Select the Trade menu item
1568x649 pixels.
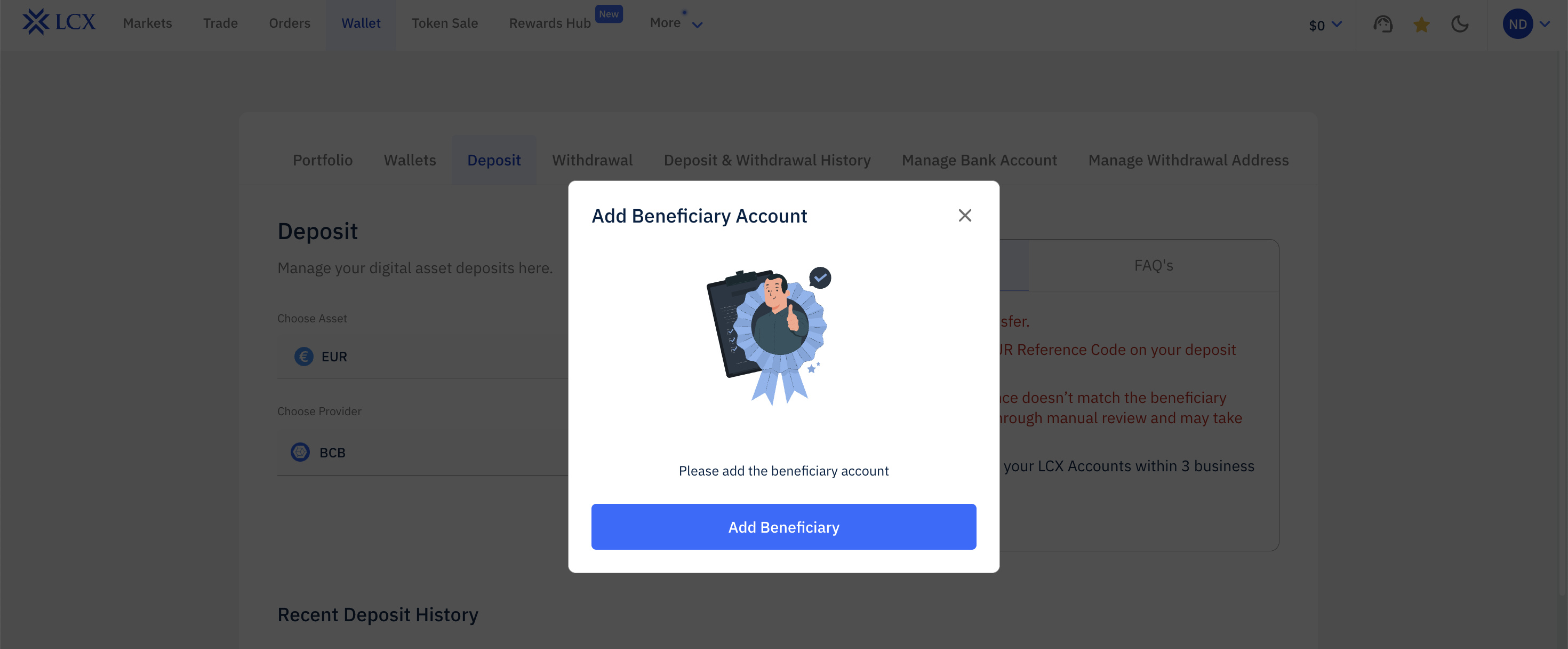[220, 23]
